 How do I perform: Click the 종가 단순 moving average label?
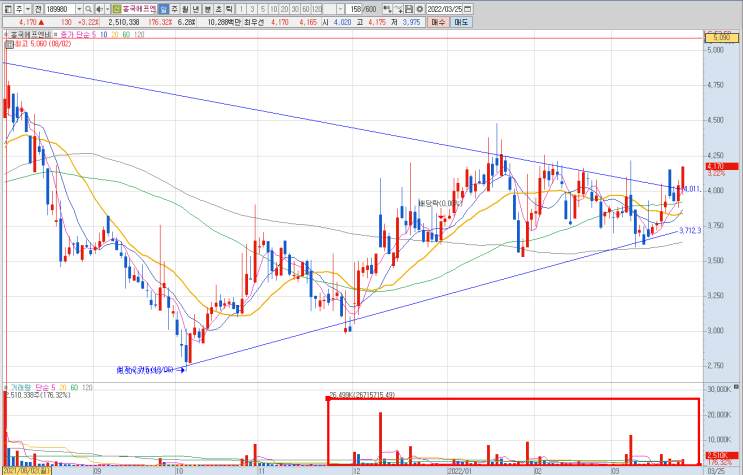click(x=75, y=35)
